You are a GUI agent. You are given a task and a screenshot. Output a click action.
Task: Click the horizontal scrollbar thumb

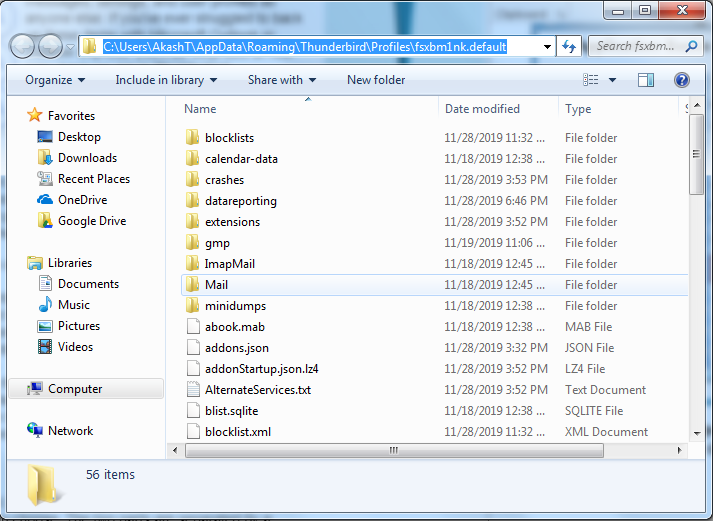click(394, 451)
